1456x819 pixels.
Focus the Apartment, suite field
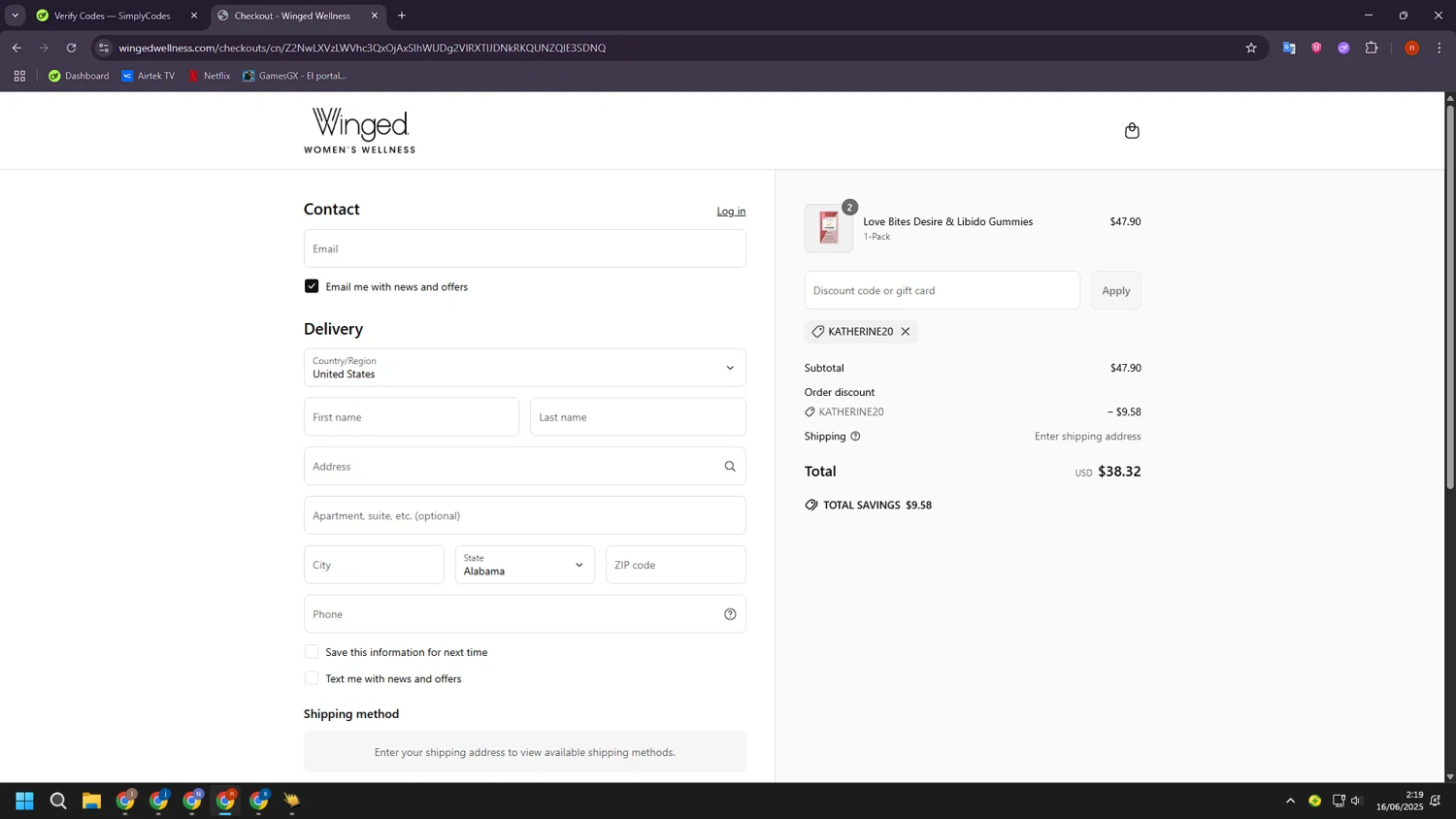point(524,515)
